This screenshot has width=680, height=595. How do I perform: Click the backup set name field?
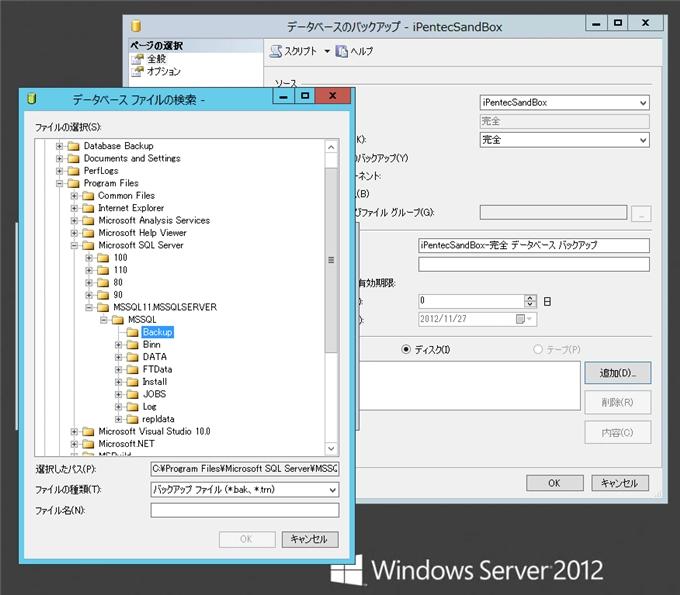click(x=534, y=245)
